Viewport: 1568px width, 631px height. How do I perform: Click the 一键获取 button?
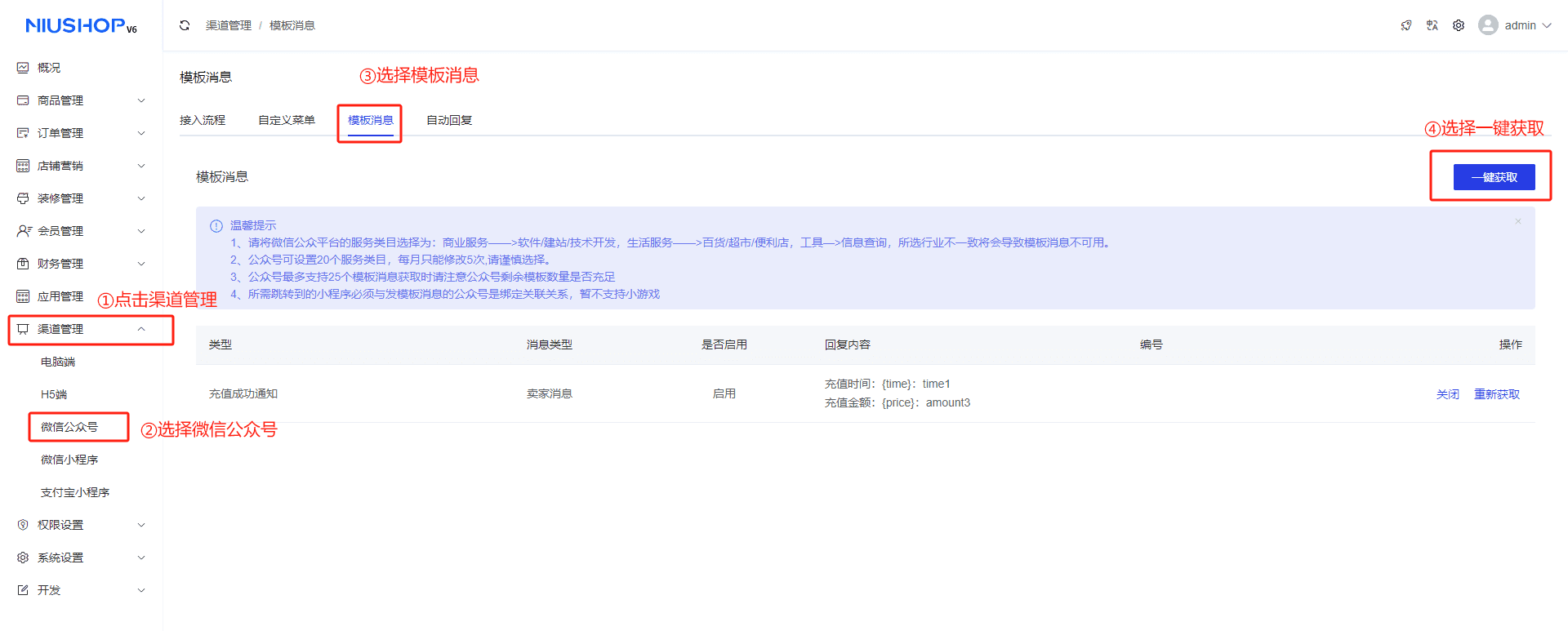pyautogui.click(x=1494, y=177)
